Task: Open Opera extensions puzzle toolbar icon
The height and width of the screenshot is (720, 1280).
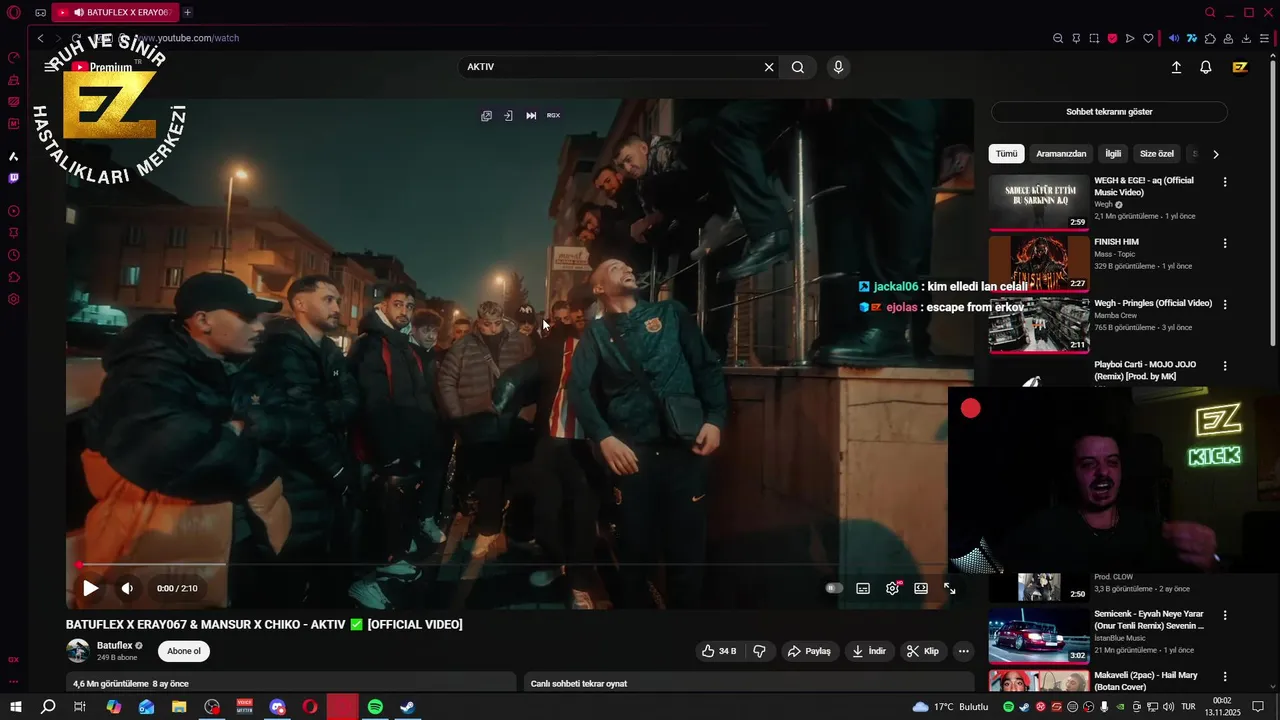Action: 1210,38
